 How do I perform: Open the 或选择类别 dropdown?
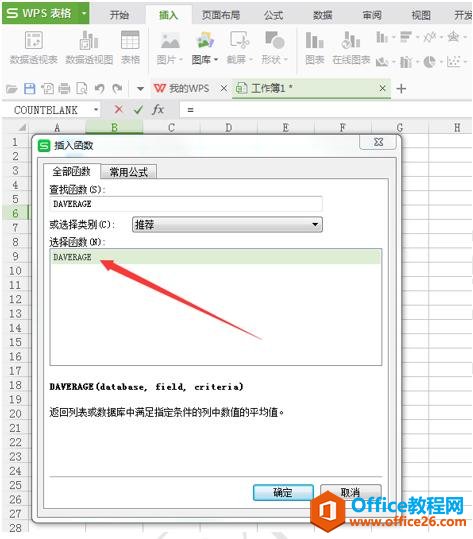(x=227, y=225)
